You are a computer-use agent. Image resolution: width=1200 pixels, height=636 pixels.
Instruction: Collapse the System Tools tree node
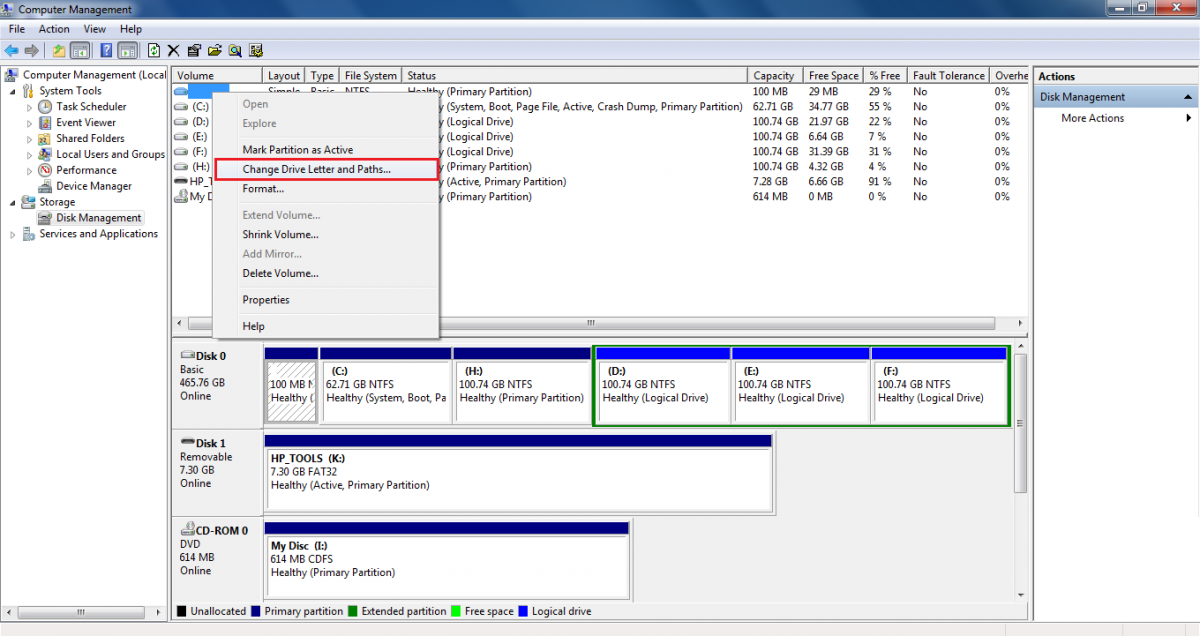(x=13, y=91)
